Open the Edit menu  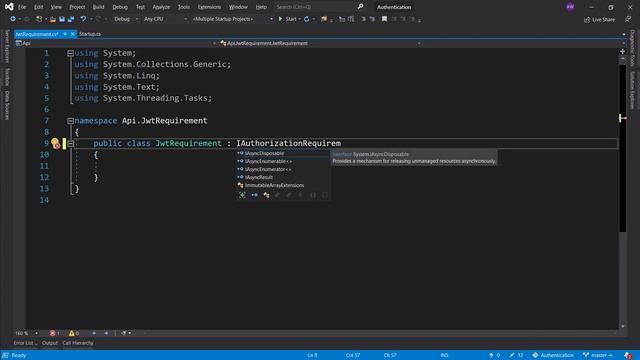tap(38, 7)
